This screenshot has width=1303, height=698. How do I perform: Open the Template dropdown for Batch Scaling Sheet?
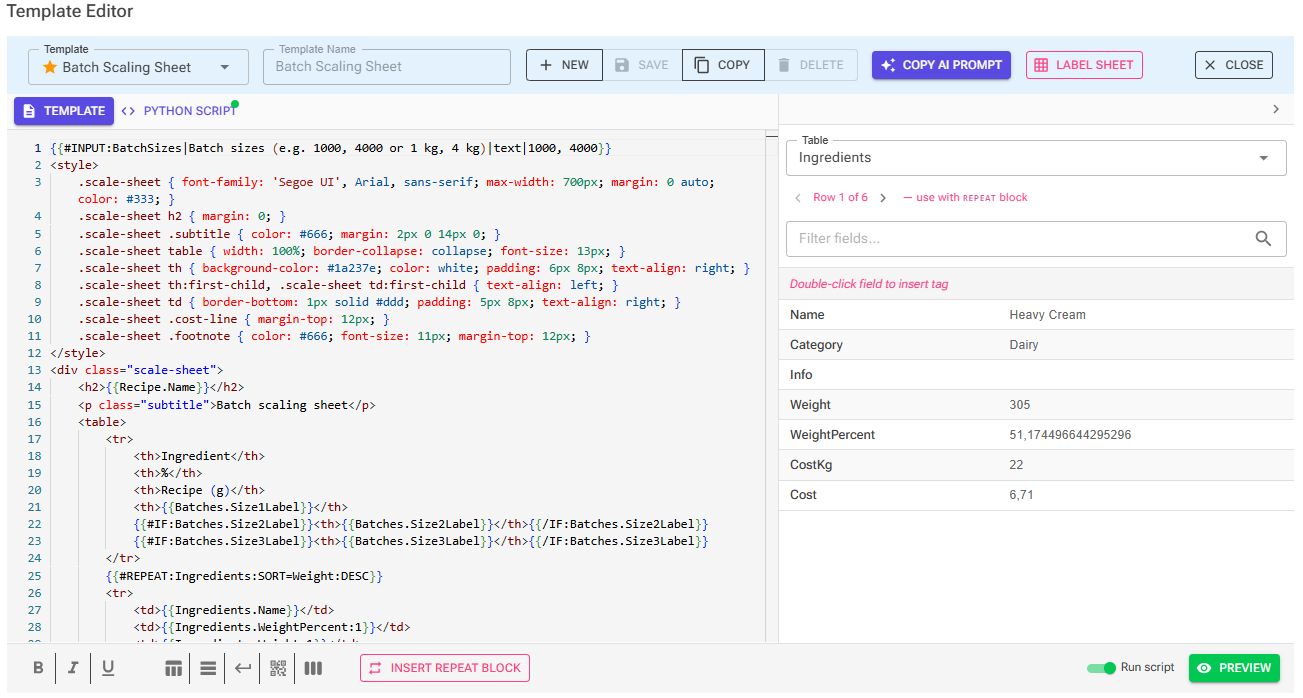139,67
